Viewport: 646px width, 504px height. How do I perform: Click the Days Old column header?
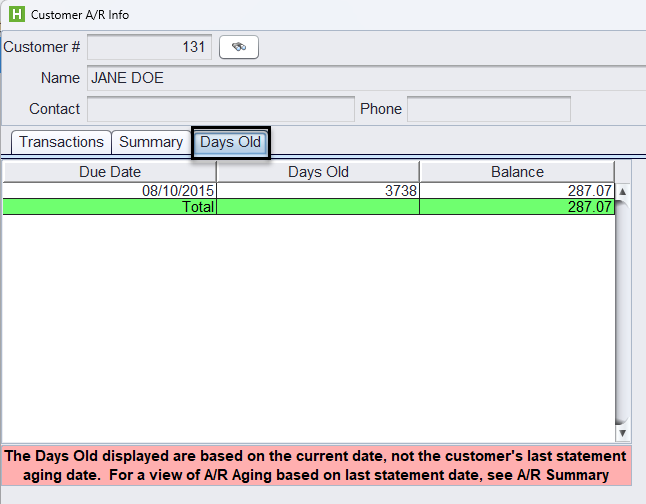(x=318, y=172)
